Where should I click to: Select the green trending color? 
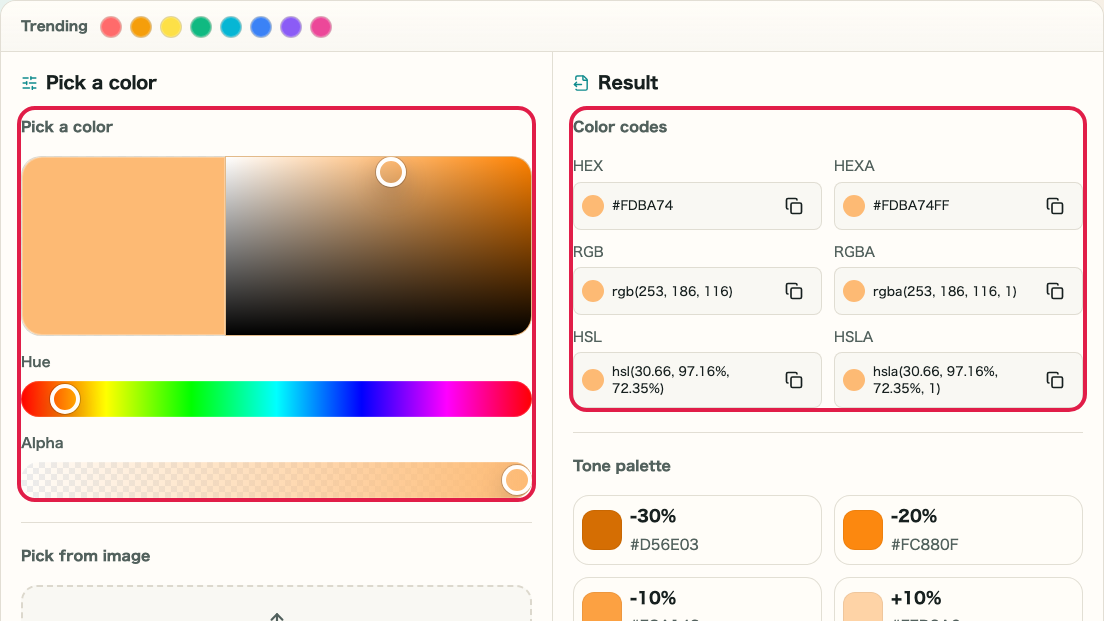(x=201, y=27)
